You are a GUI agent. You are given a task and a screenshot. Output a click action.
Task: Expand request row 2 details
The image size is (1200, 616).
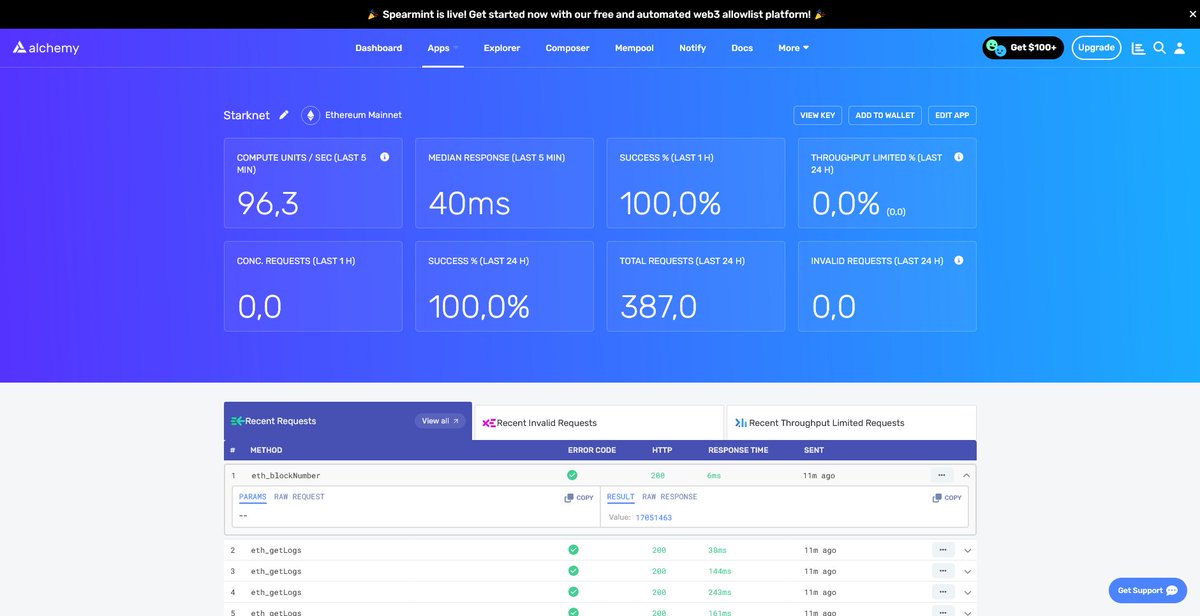click(967, 550)
